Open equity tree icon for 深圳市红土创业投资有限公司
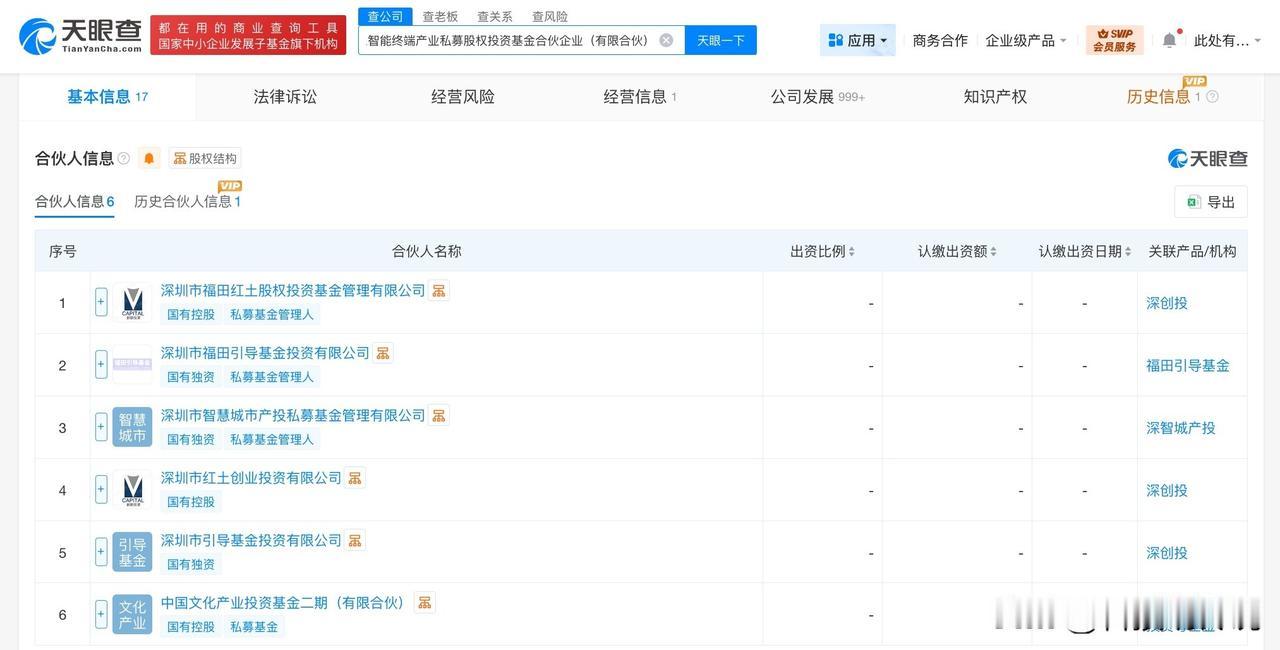 pos(355,478)
